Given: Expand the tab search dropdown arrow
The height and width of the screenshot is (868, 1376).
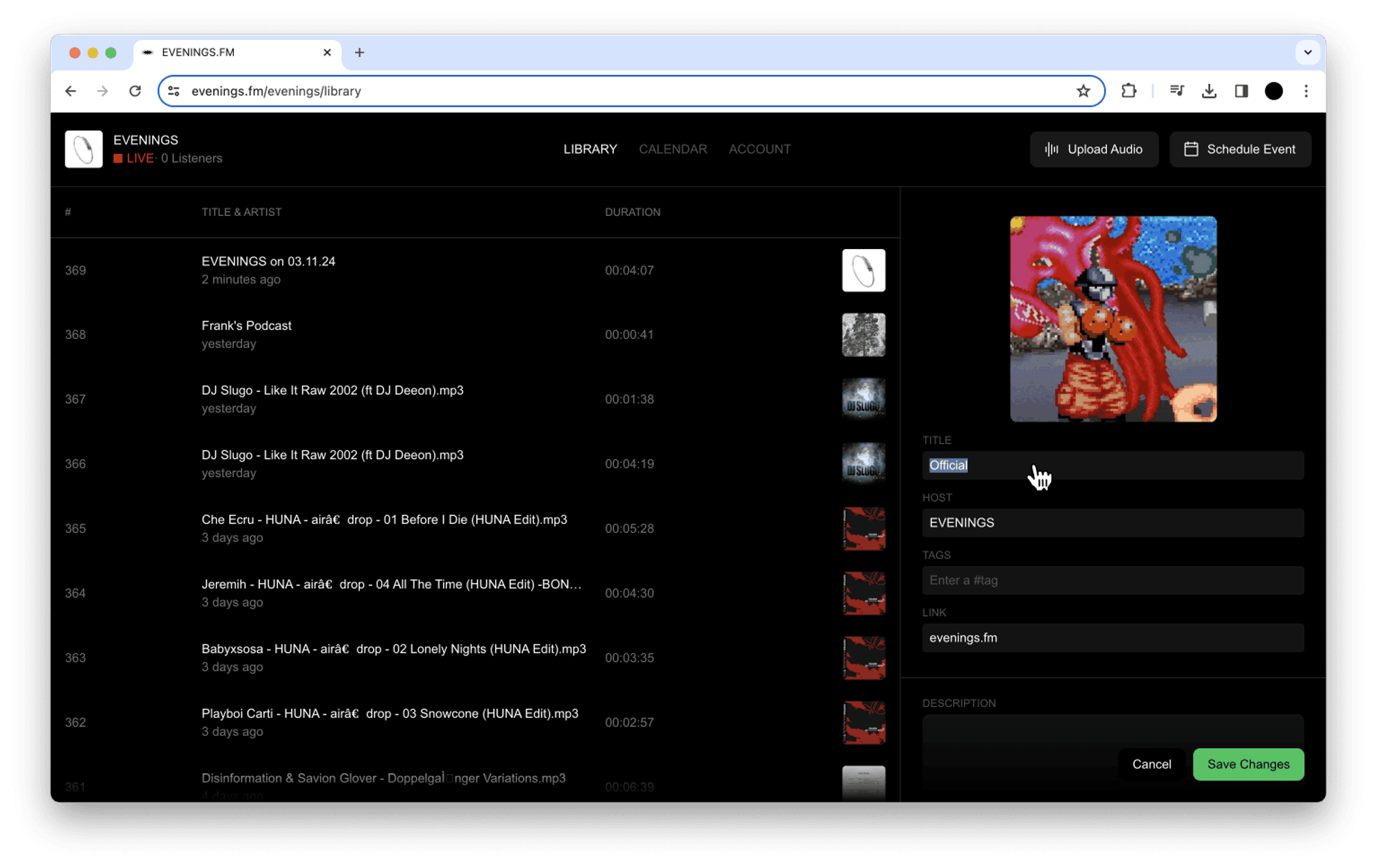Looking at the screenshot, I should (x=1307, y=52).
